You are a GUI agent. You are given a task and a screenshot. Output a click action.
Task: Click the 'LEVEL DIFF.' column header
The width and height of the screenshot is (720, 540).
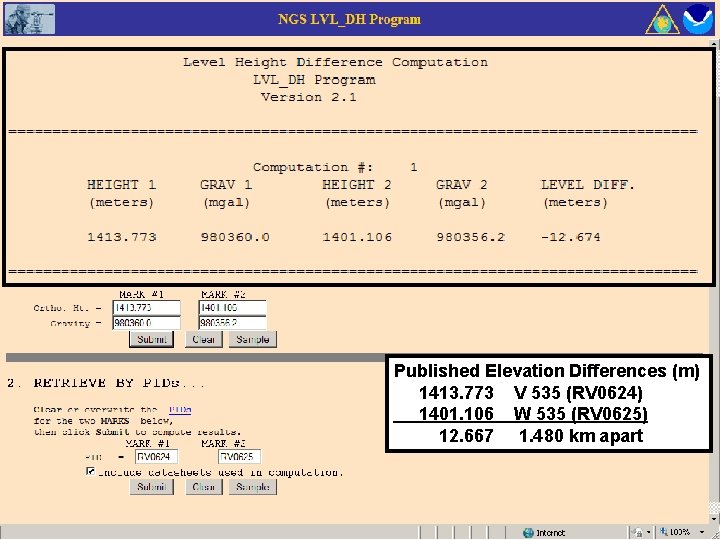(588, 185)
